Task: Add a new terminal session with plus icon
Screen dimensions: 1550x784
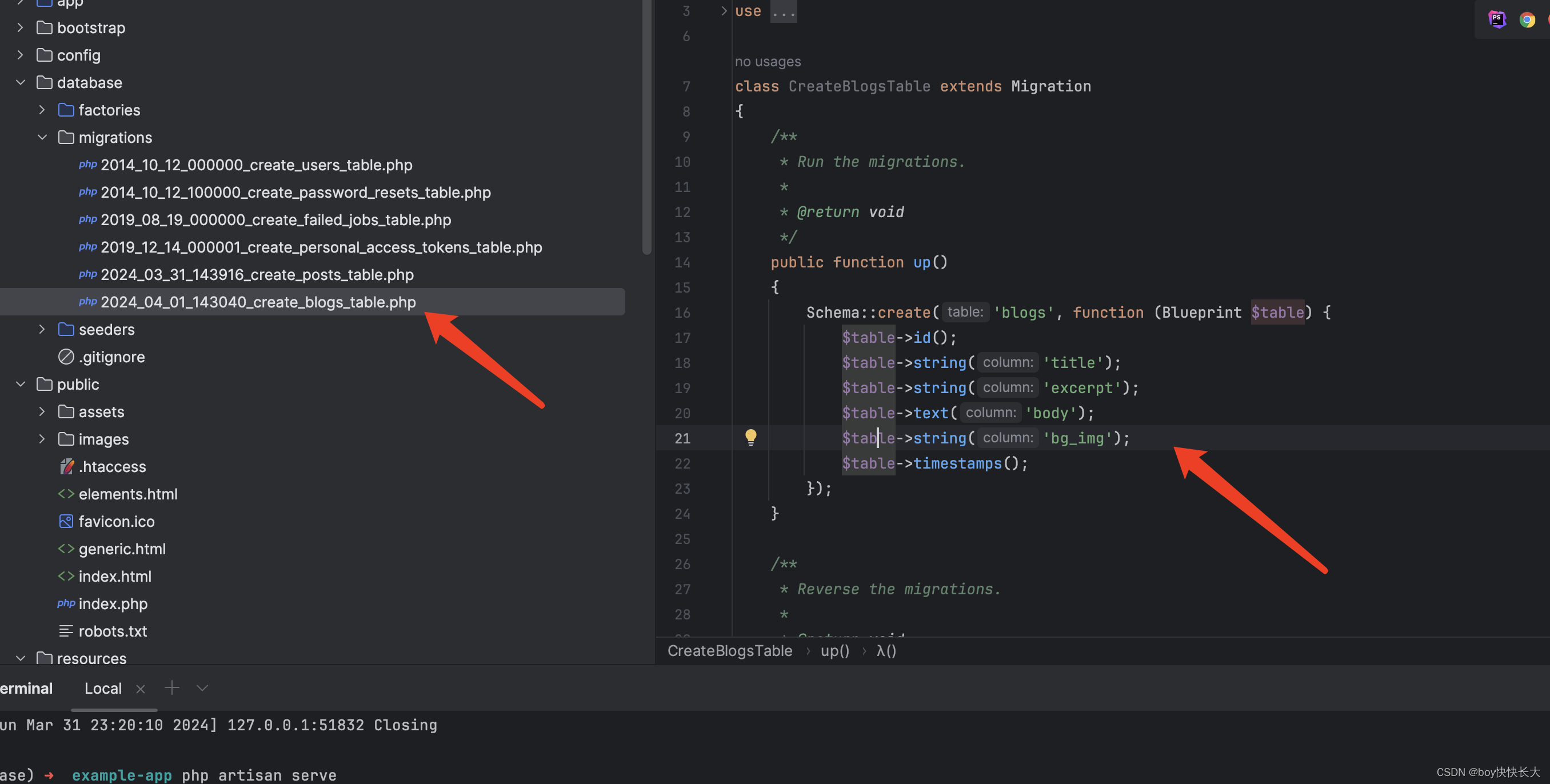Action: click(x=172, y=687)
